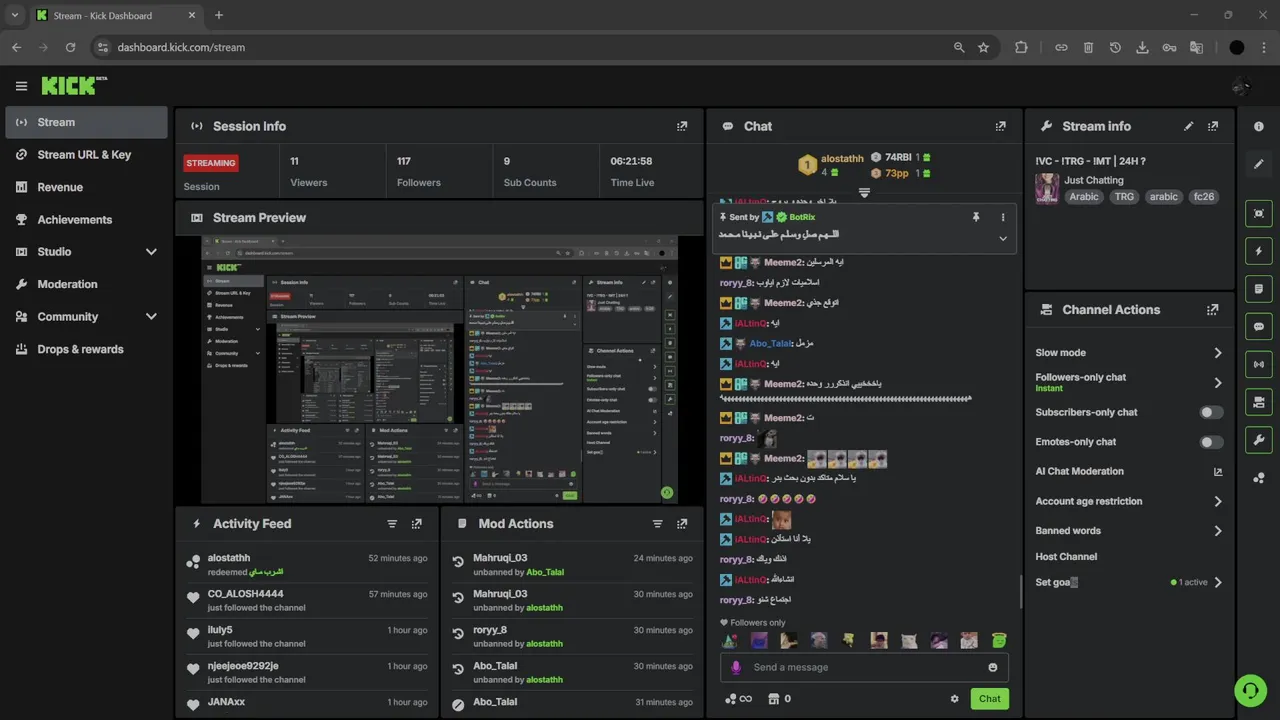
Task: Open Followers-only chat options
Action: point(1129,382)
